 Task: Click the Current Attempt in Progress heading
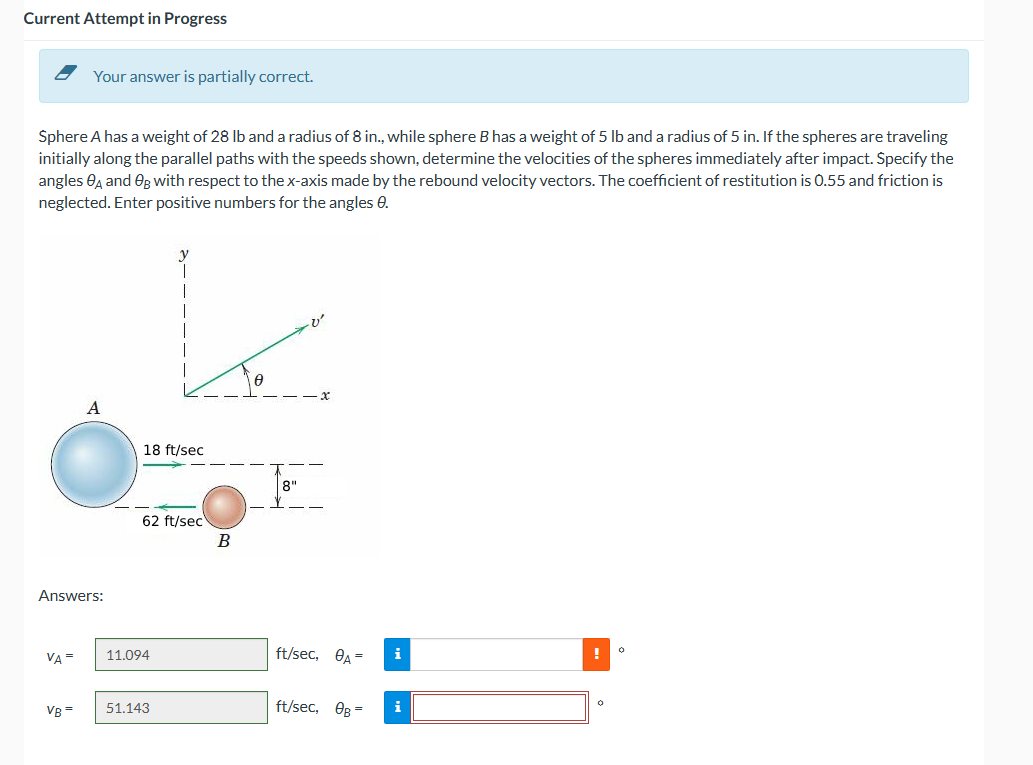coord(127,18)
